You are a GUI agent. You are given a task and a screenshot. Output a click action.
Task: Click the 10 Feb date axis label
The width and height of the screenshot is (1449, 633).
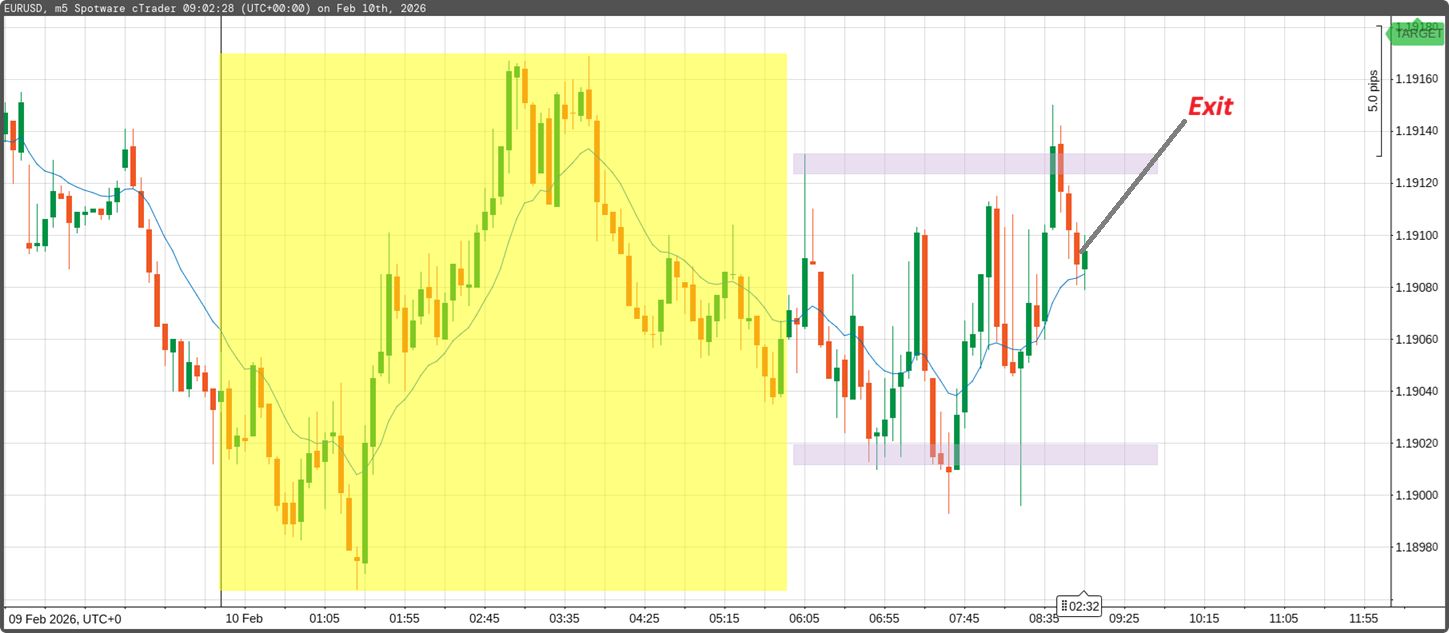click(244, 619)
